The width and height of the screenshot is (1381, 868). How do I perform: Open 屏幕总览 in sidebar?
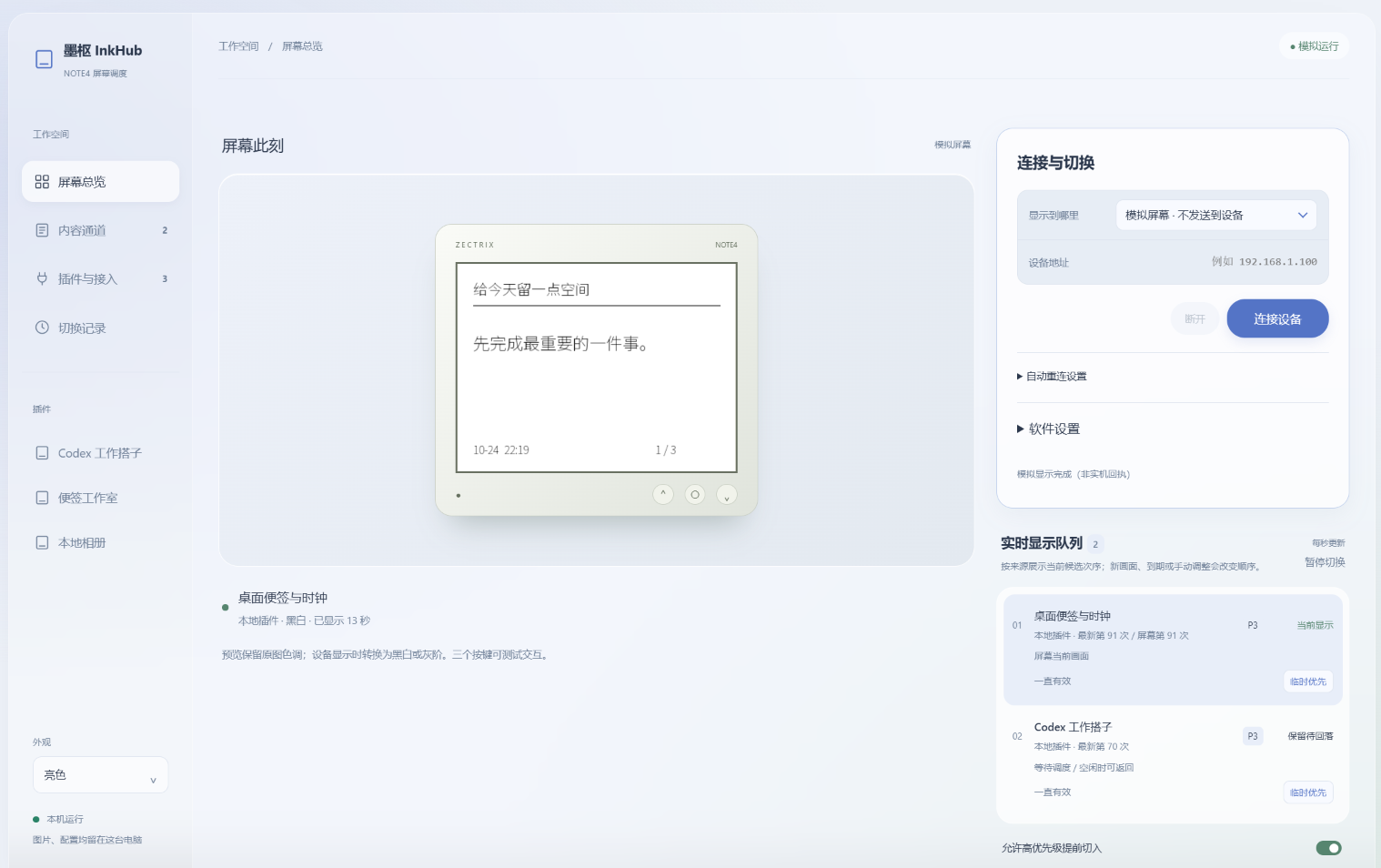pos(100,182)
